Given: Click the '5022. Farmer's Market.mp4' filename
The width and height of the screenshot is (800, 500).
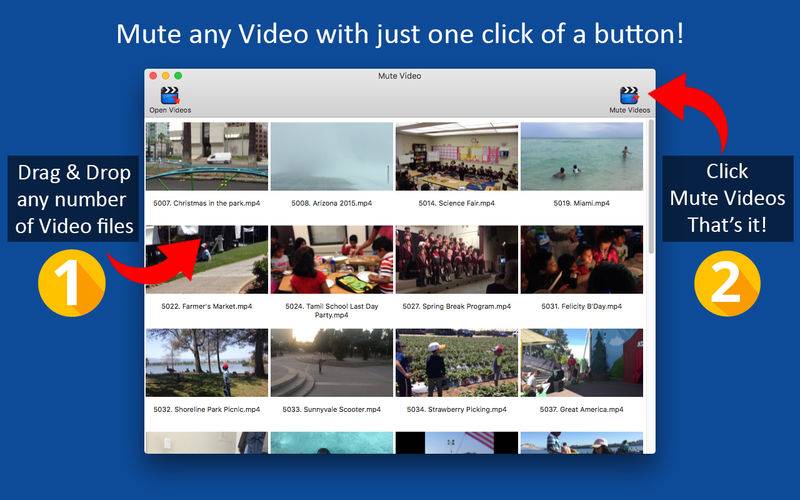Looking at the screenshot, I should click(207, 306).
